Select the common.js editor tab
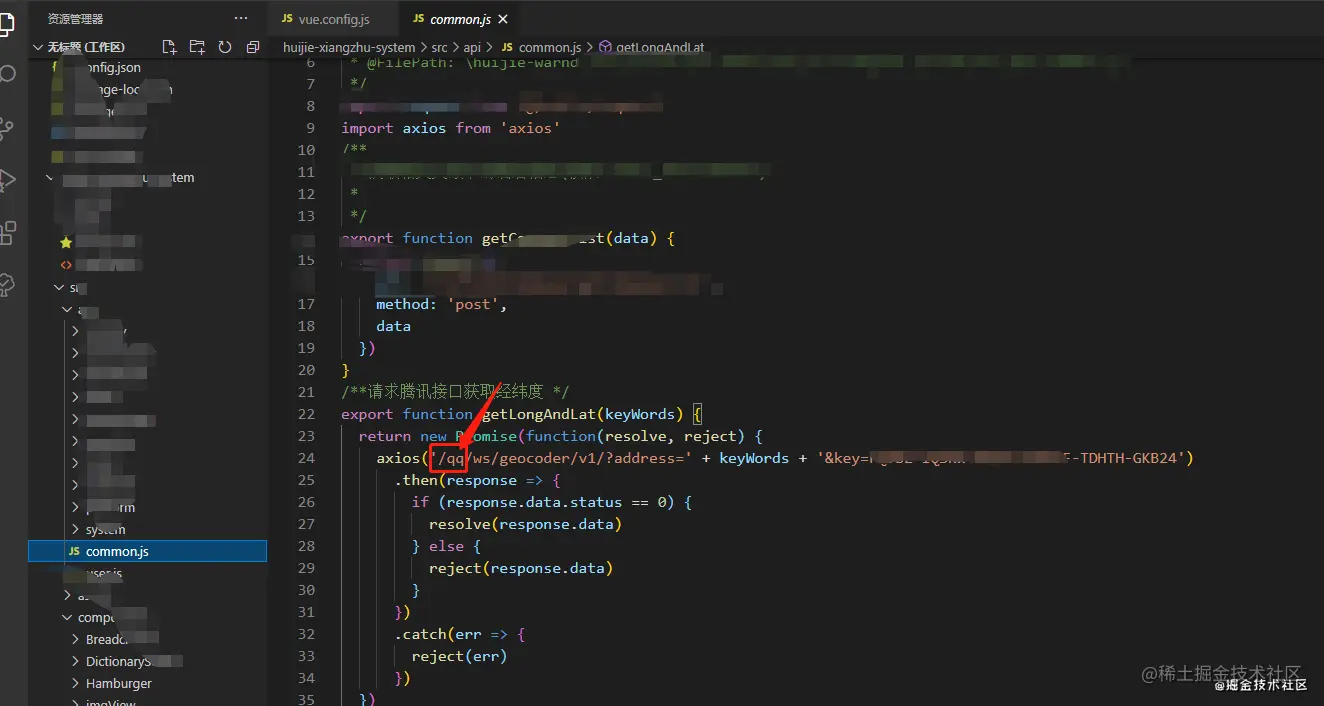1324x706 pixels. click(459, 19)
